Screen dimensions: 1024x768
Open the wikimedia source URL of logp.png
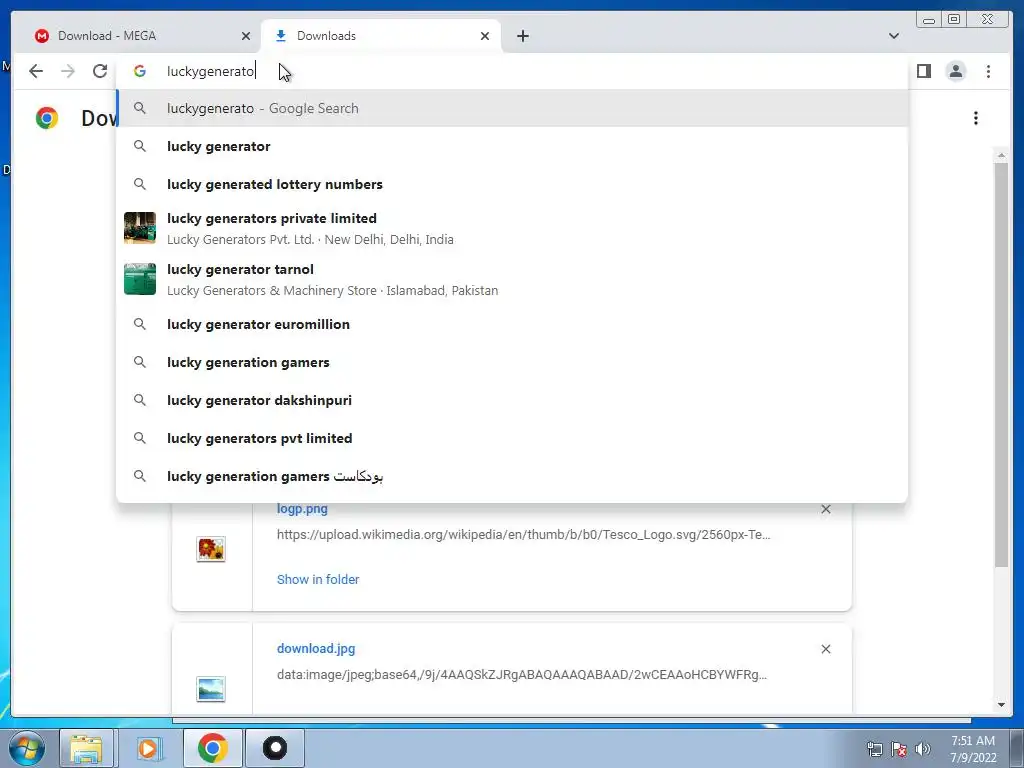click(524, 535)
